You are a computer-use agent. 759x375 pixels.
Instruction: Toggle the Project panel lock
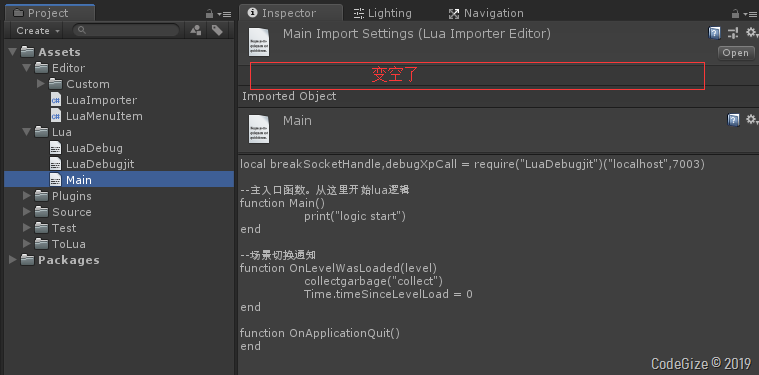point(209,14)
